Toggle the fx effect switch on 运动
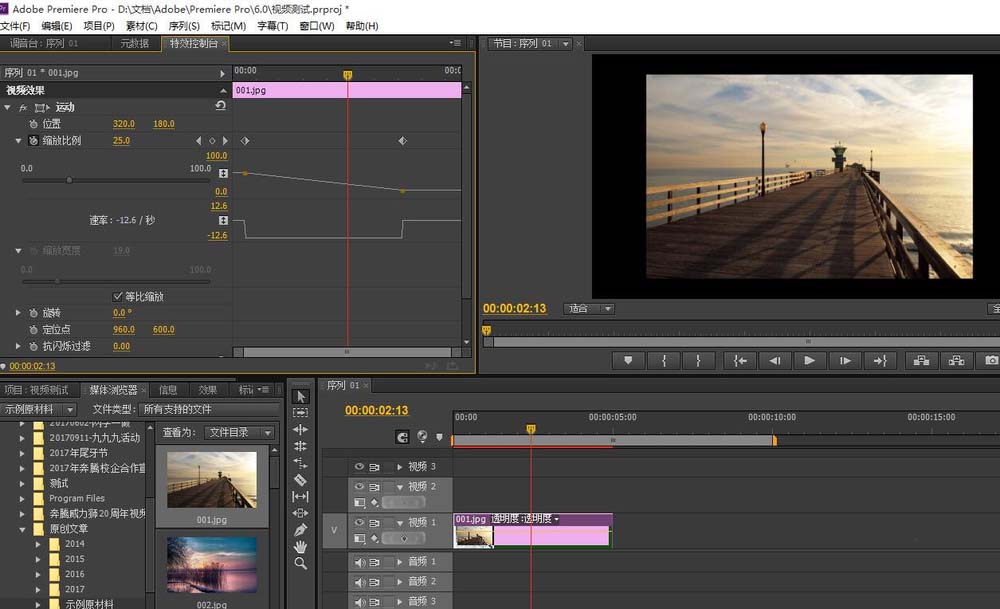The image size is (1000, 609). [x=24, y=106]
